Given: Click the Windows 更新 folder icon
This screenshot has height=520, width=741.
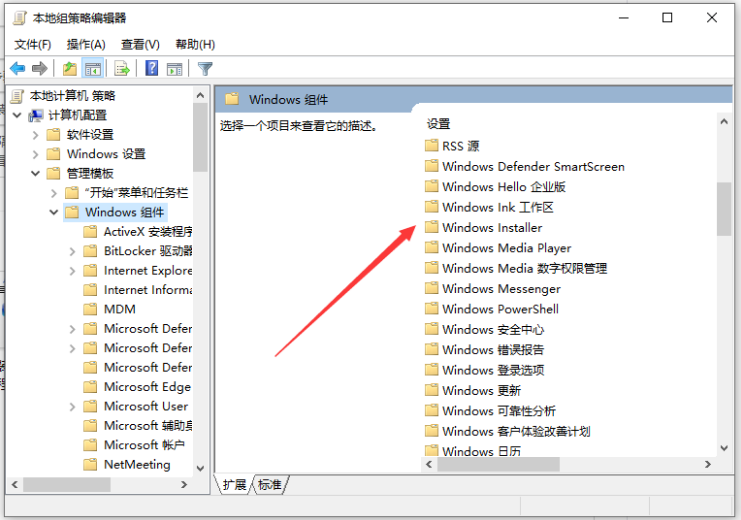Looking at the screenshot, I should pos(431,390).
